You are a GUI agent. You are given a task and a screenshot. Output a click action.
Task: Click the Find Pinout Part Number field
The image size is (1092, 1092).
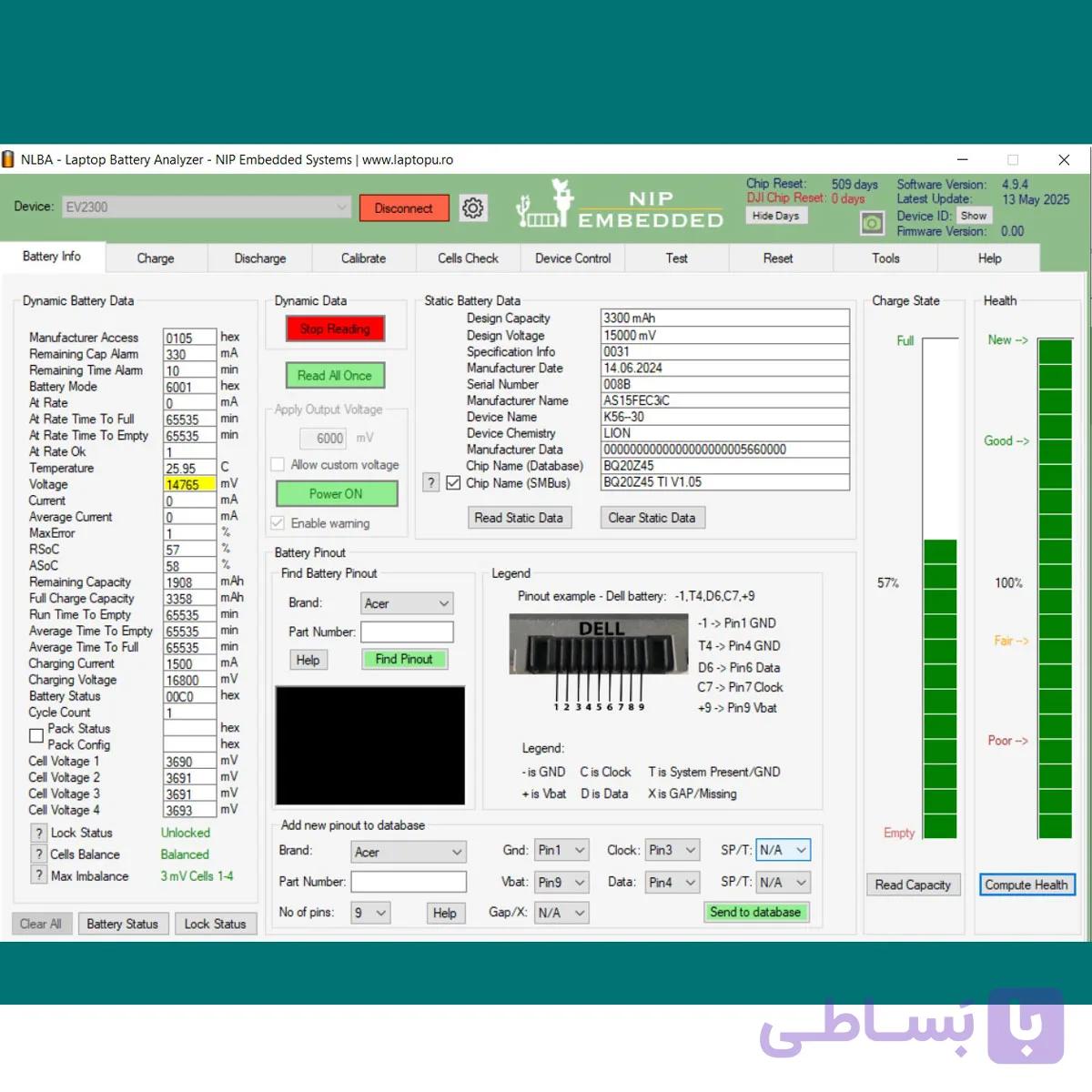click(x=407, y=632)
